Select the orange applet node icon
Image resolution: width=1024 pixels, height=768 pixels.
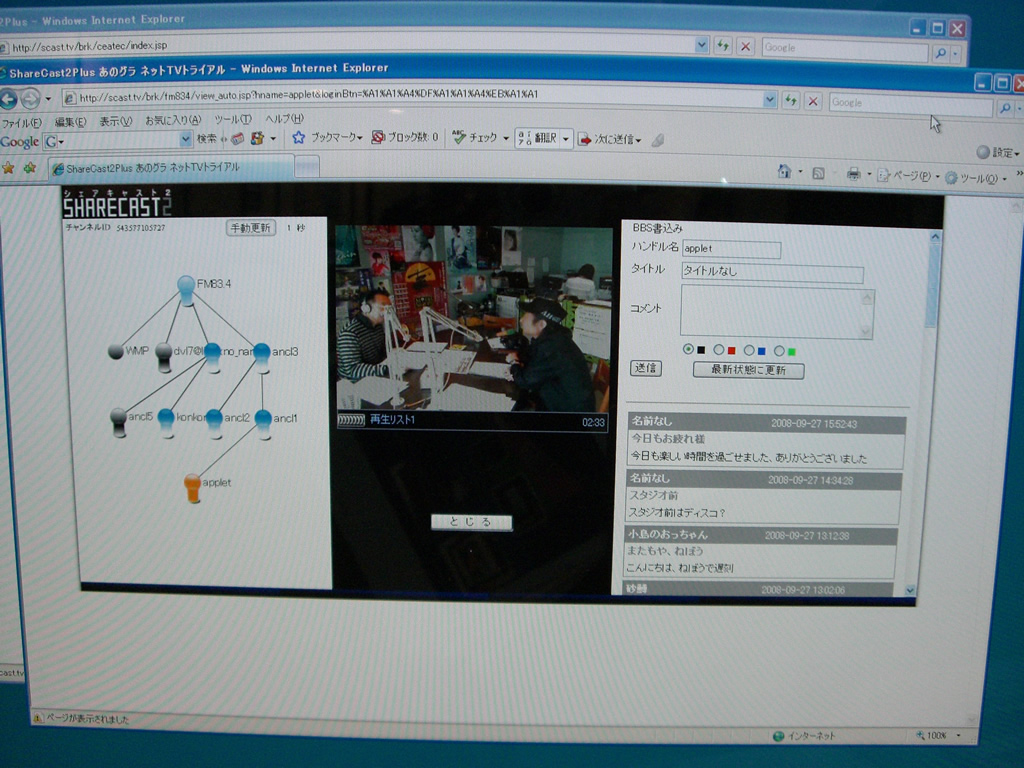192,488
